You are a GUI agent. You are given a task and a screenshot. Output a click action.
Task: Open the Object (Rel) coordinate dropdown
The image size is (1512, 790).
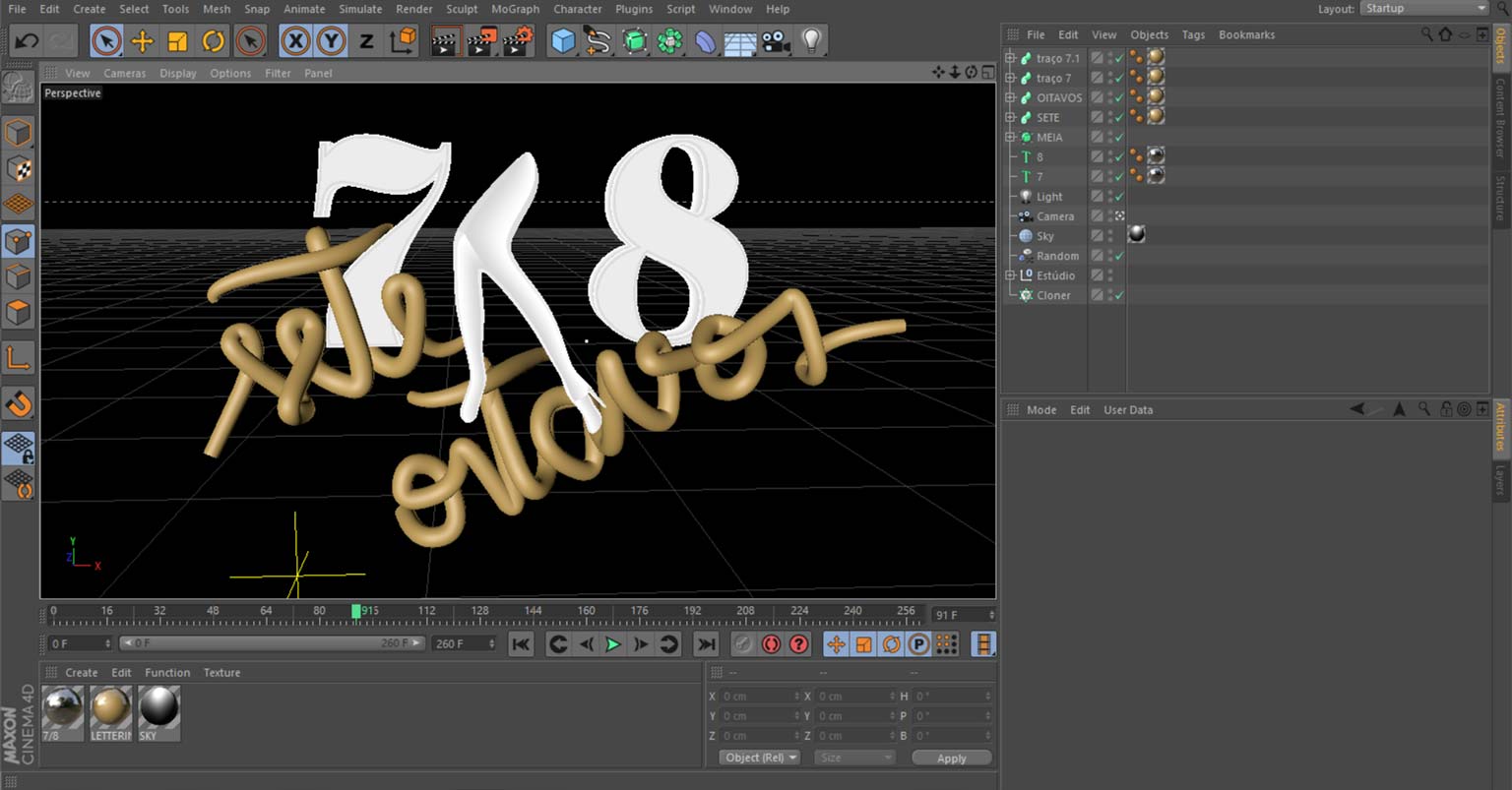coord(759,758)
